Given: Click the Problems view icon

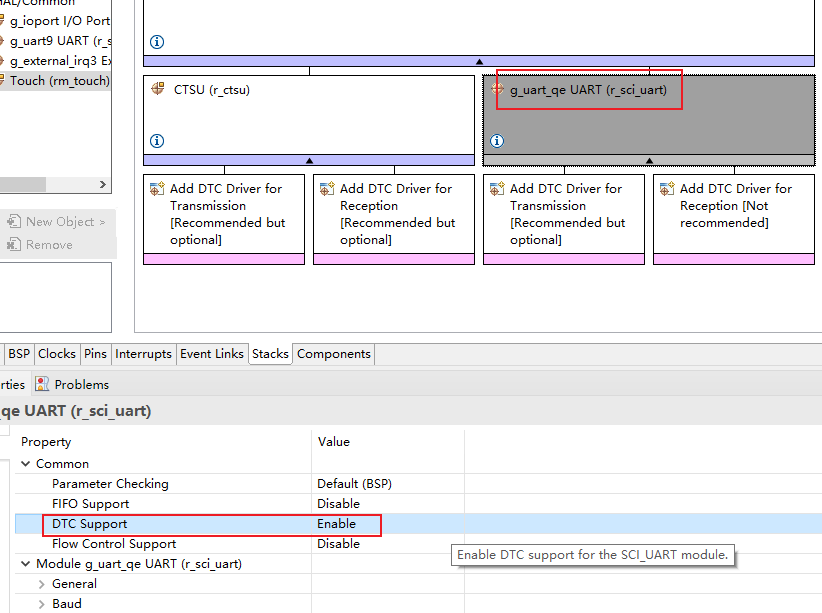Looking at the screenshot, I should [42, 384].
